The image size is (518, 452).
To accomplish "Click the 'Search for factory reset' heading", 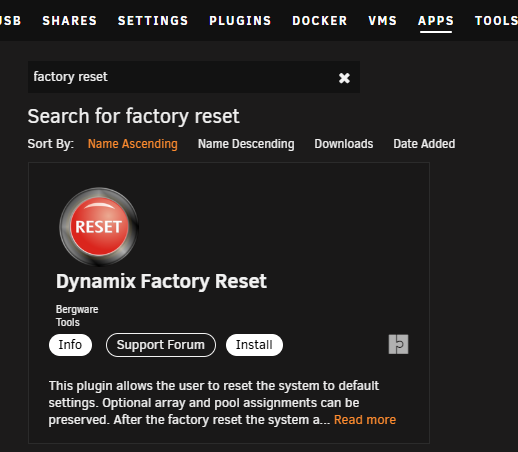I will click(x=133, y=116).
